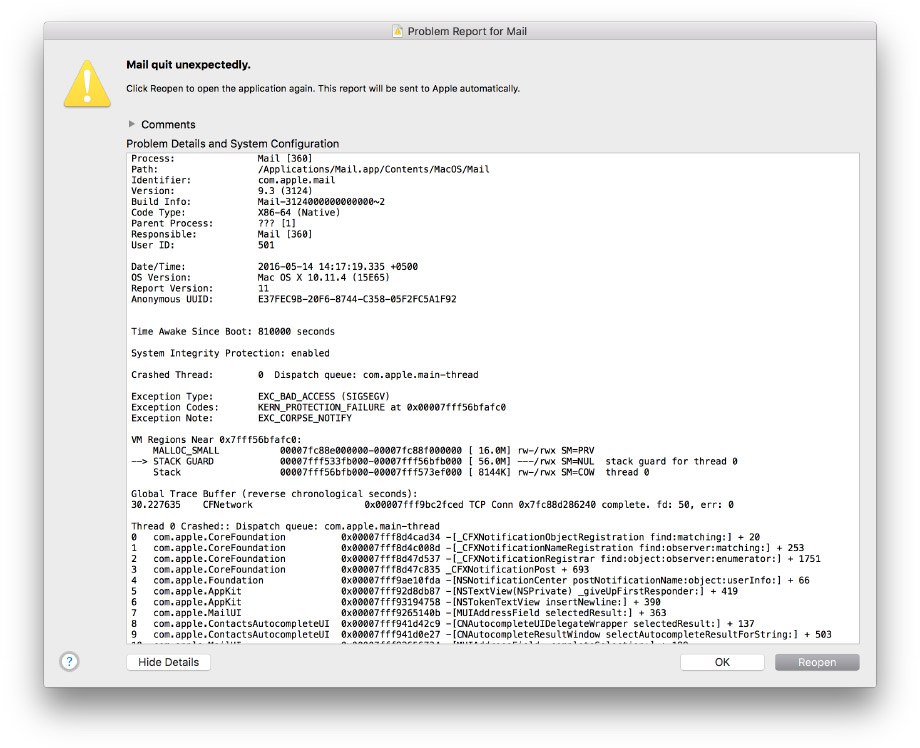The height and width of the screenshot is (748, 920).
Task: Click stack frame 8 CNAutocompleteUIDelegateWrapper
Action: point(442,624)
